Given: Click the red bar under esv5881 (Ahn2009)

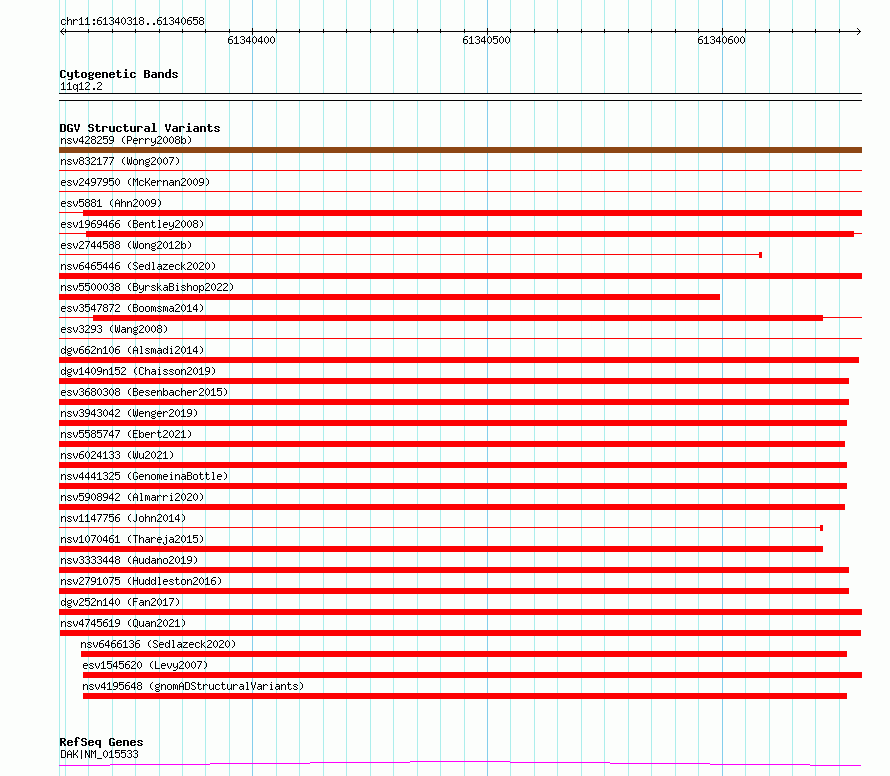Looking at the screenshot, I should coord(472,213).
